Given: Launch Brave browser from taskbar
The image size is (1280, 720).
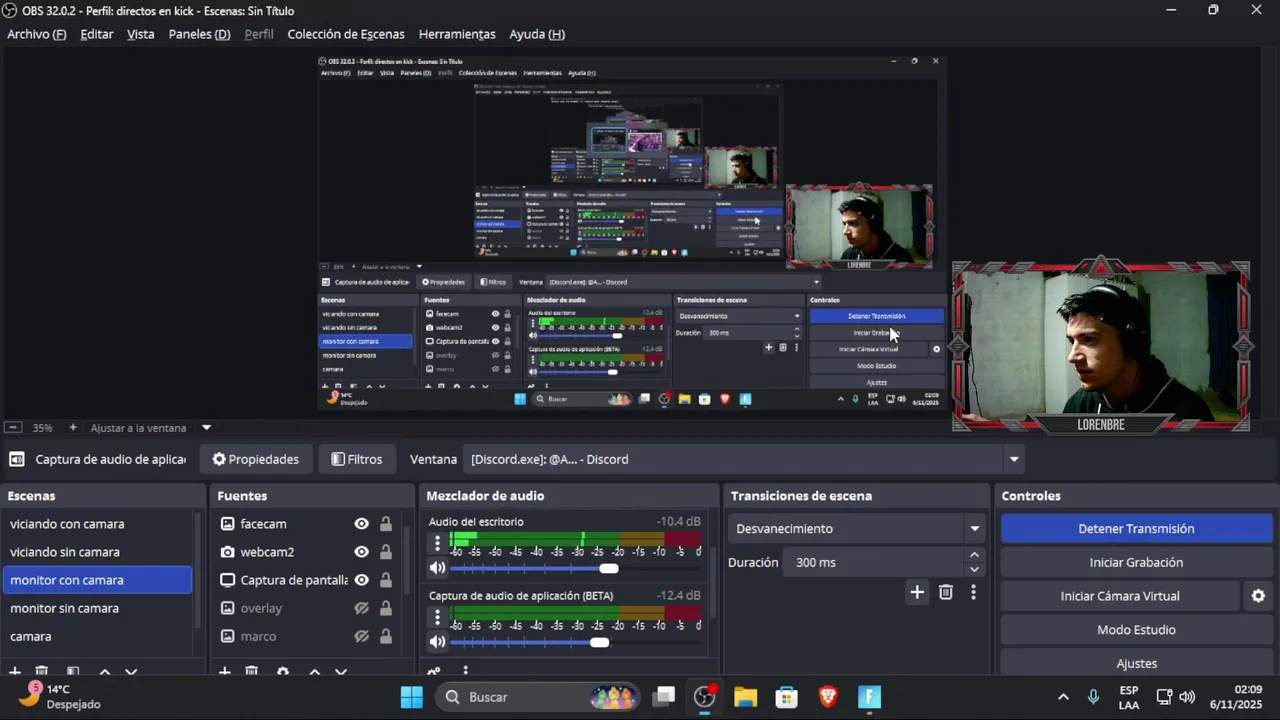Looking at the screenshot, I should [x=828, y=697].
